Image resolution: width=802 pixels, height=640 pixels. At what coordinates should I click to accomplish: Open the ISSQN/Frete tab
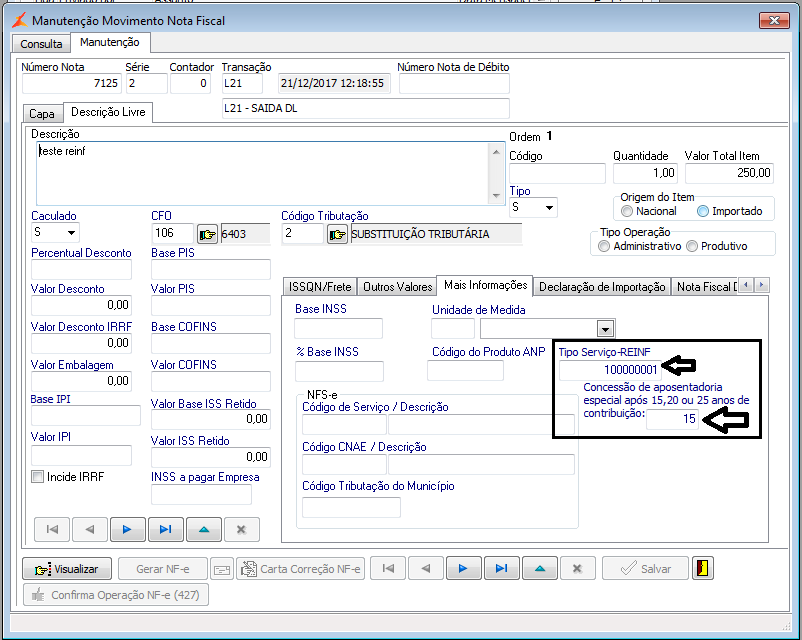[x=320, y=287]
